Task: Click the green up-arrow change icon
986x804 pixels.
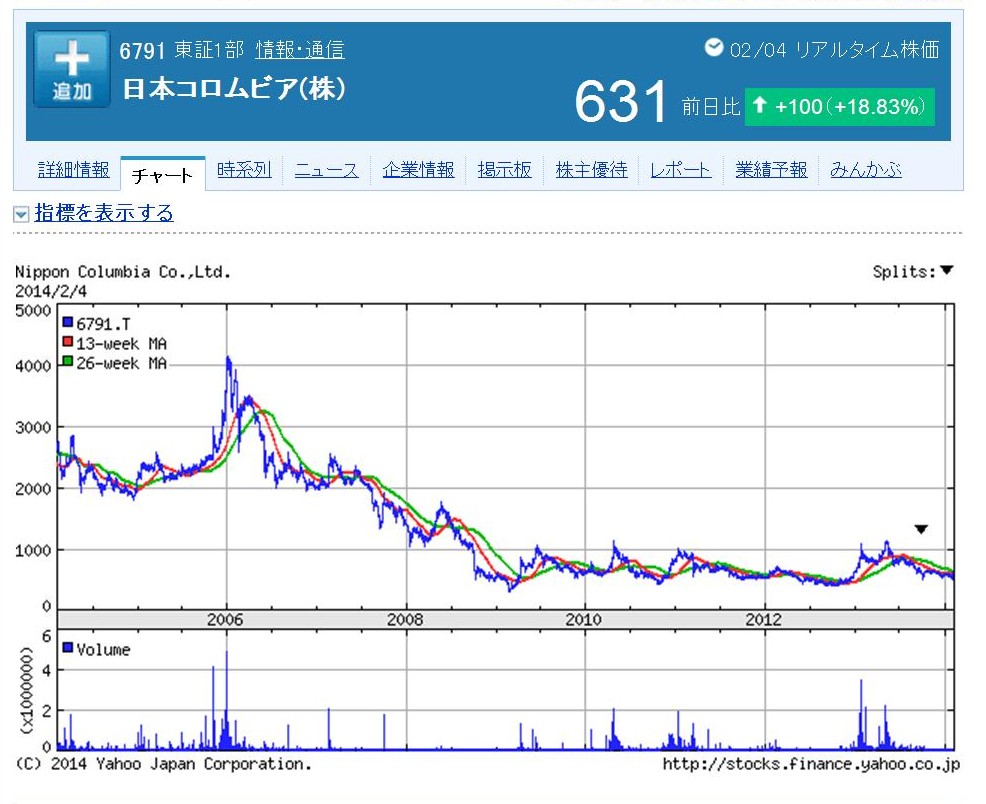Action: click(759, 105)
